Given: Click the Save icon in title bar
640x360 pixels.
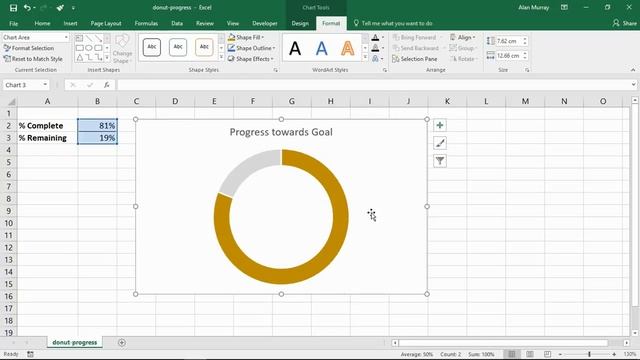Looking at the screenshot, I should click(x=13, y=7).
